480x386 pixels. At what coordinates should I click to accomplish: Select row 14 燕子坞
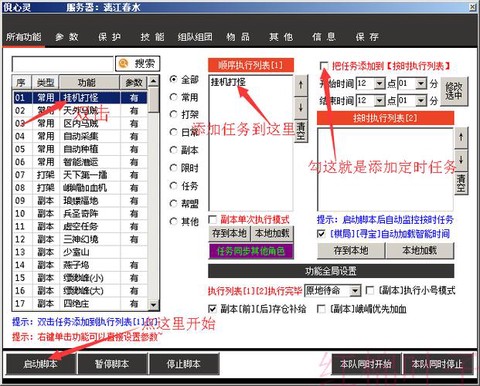click(80, 265)
